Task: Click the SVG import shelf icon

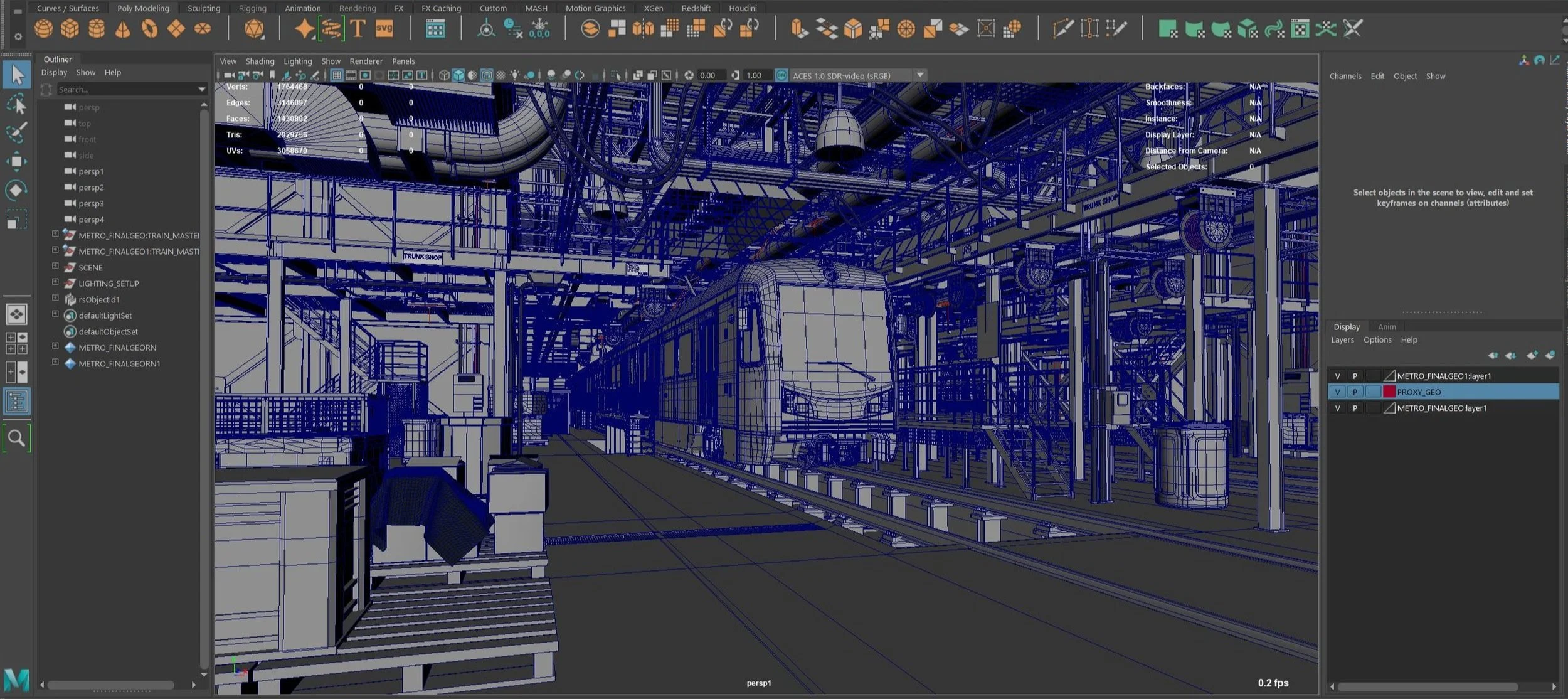Action: click(x=384, y=29)
